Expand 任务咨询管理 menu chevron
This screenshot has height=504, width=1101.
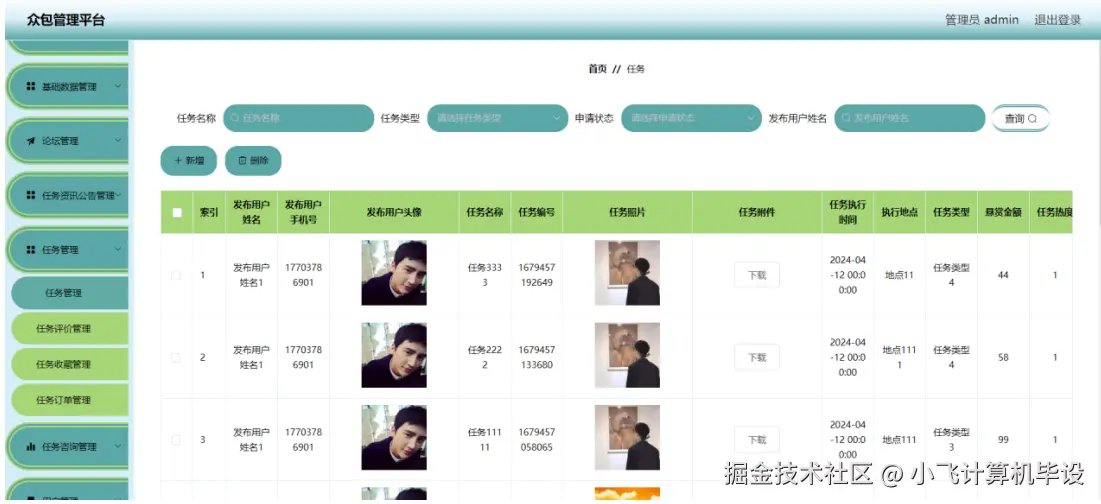[117, 446]
